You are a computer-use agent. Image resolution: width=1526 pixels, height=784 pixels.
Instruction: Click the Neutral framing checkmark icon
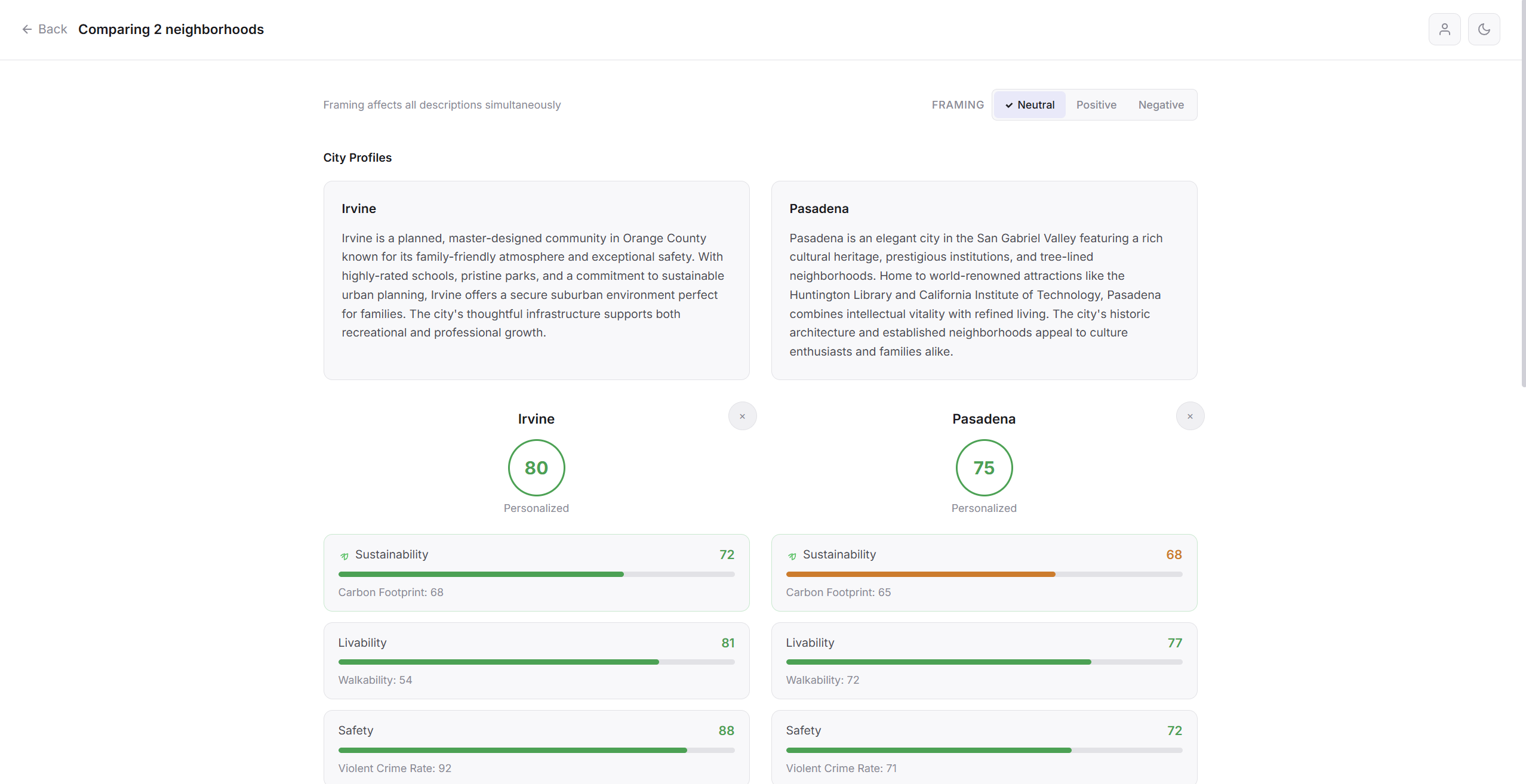tap(1009, 106)
